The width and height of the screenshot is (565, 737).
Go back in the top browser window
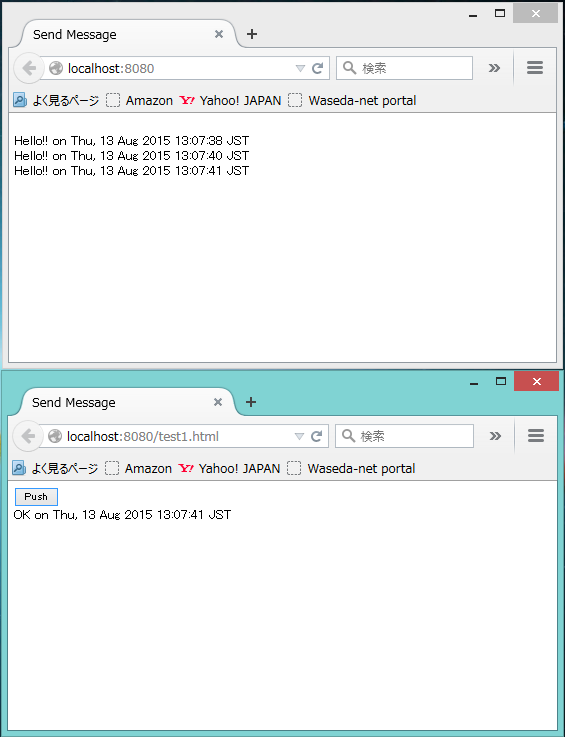29,69
